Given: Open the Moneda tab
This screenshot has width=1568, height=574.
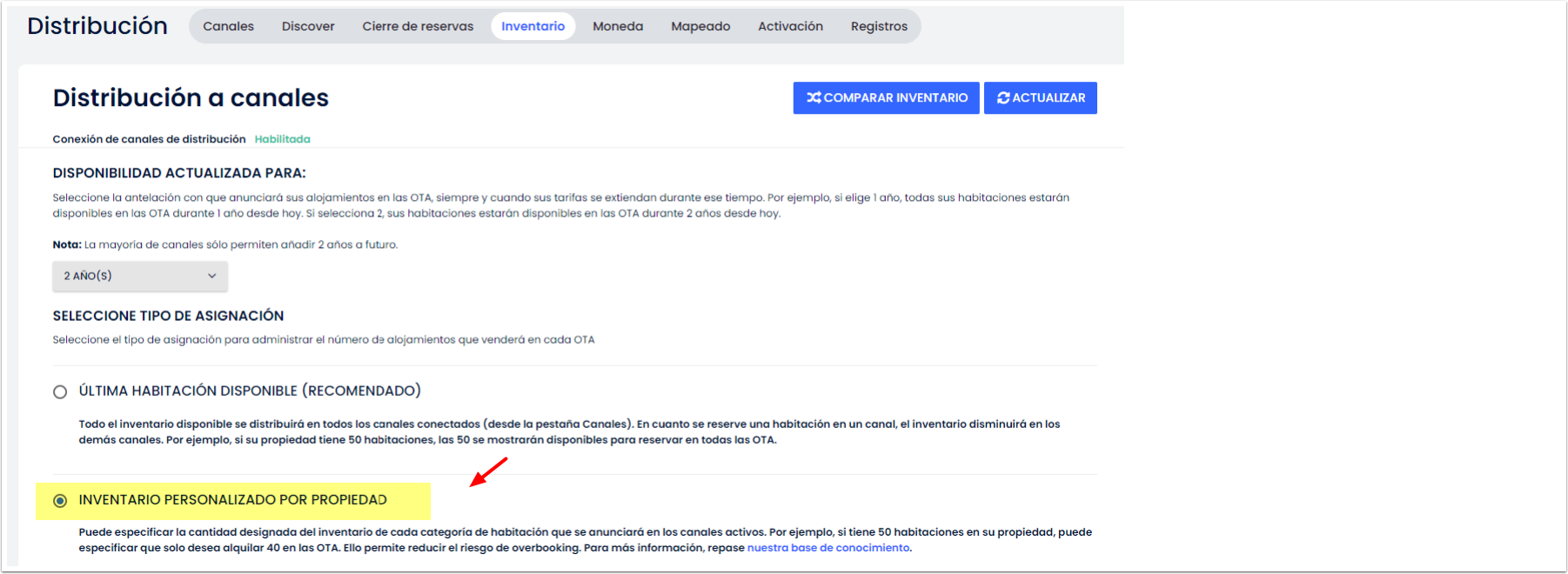Looking at the screenshot, I should [618, 26].
